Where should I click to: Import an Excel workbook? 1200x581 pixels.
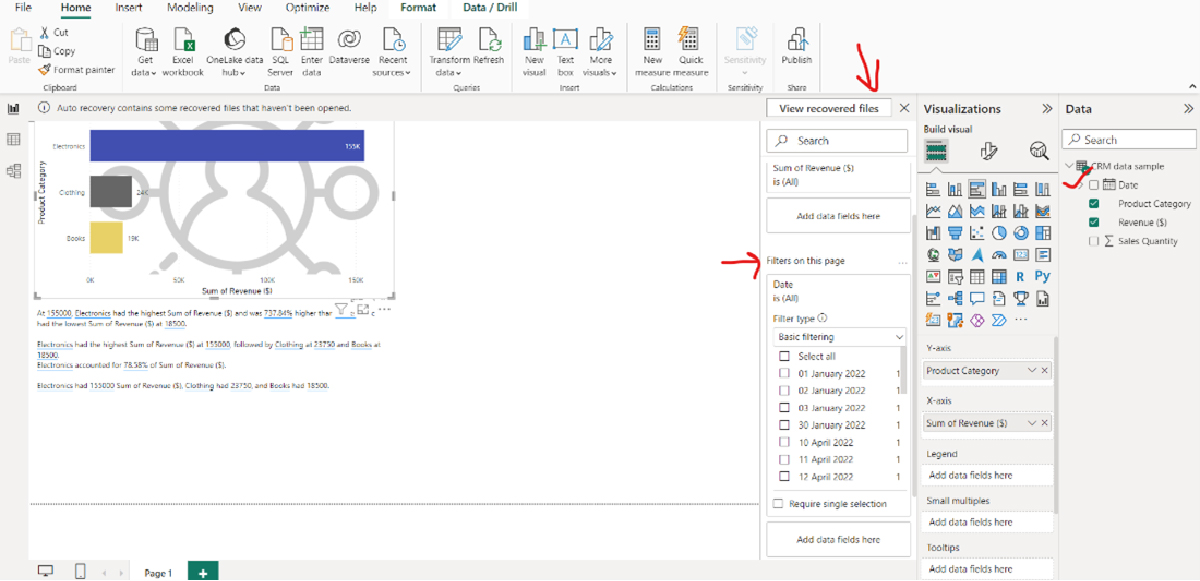[x=183, y=51]
